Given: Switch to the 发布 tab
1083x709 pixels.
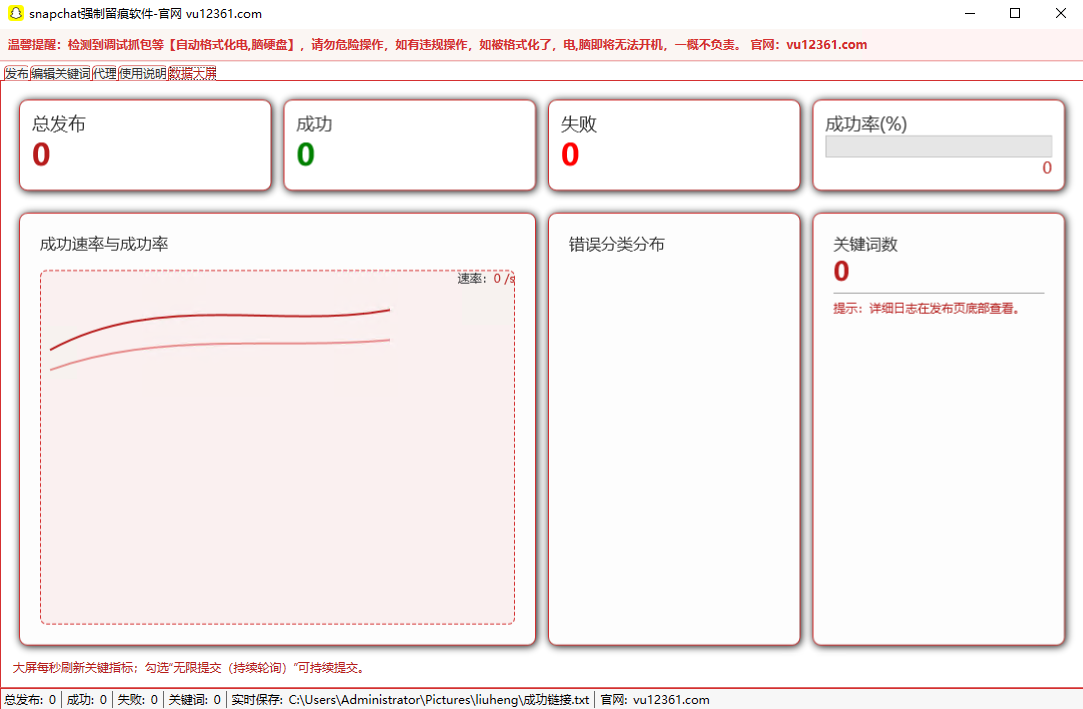Looking at the screenshot, I should tap(16, 73).
